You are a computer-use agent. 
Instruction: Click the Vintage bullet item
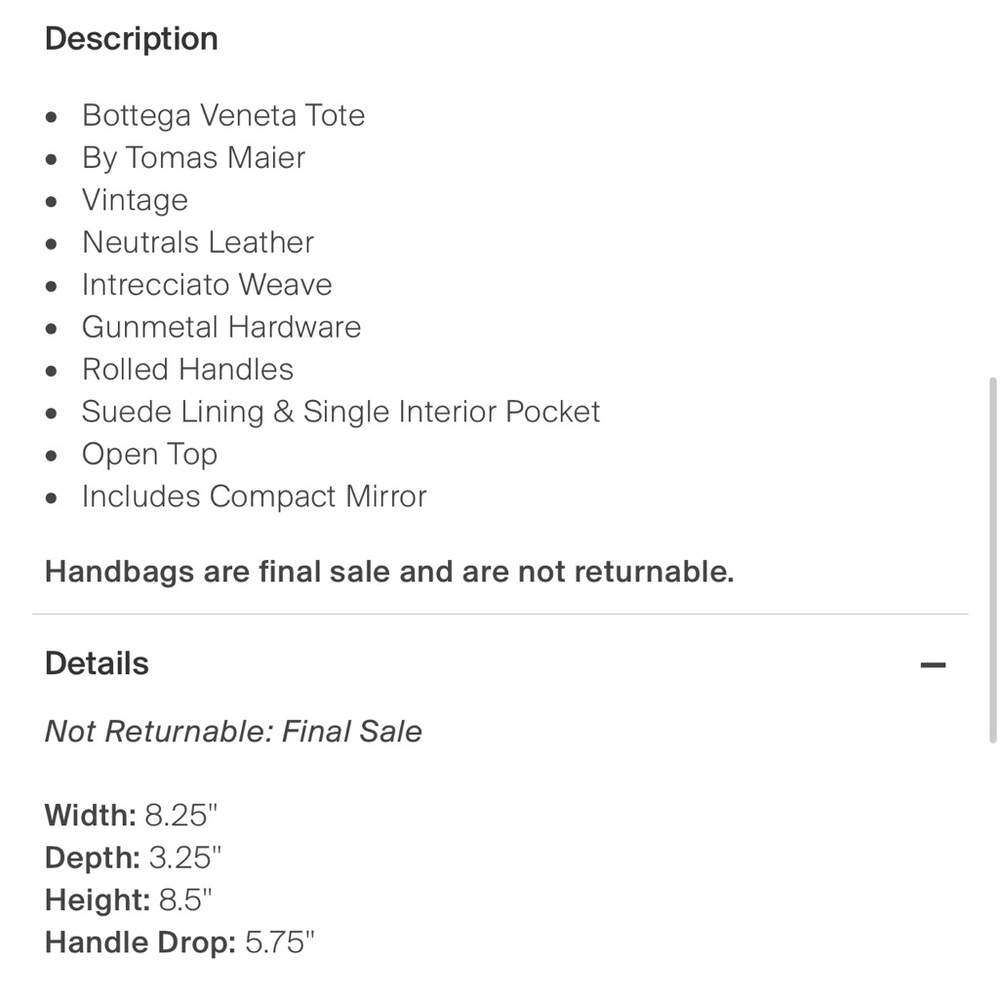pyautogui.click(x=135, y=200)
